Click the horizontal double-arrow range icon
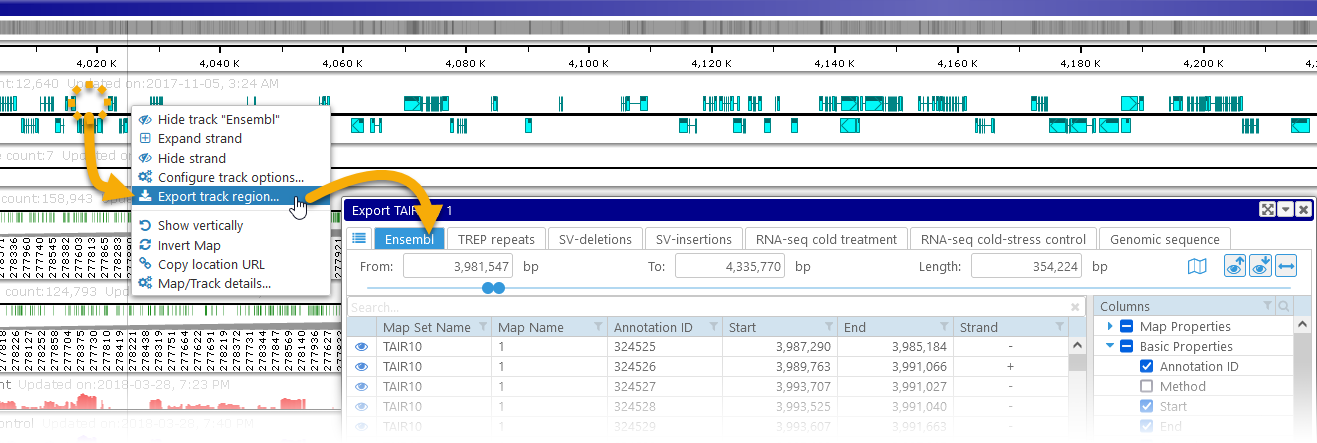 tap(1286, 267)
